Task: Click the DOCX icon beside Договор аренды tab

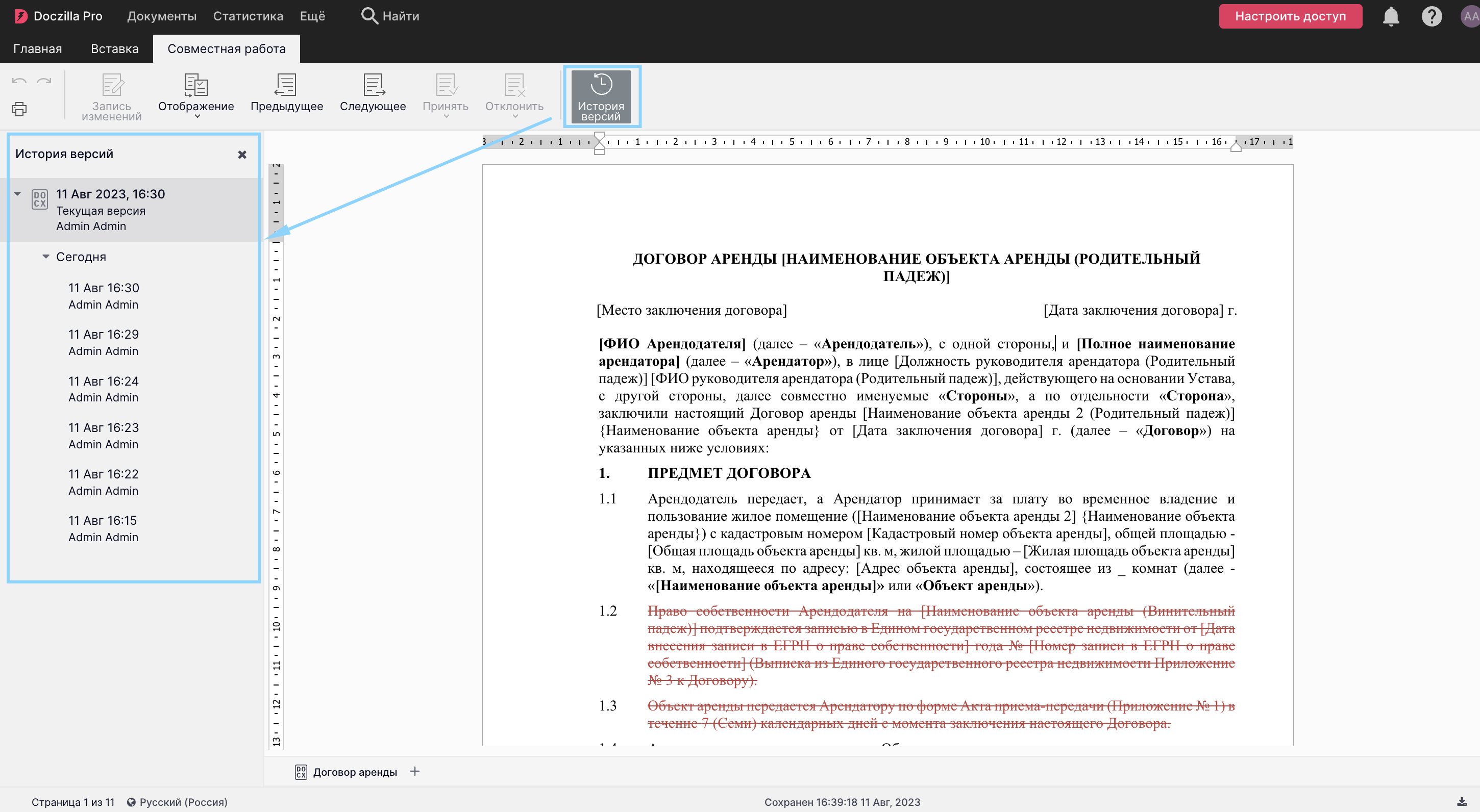Action: point(301,772)
